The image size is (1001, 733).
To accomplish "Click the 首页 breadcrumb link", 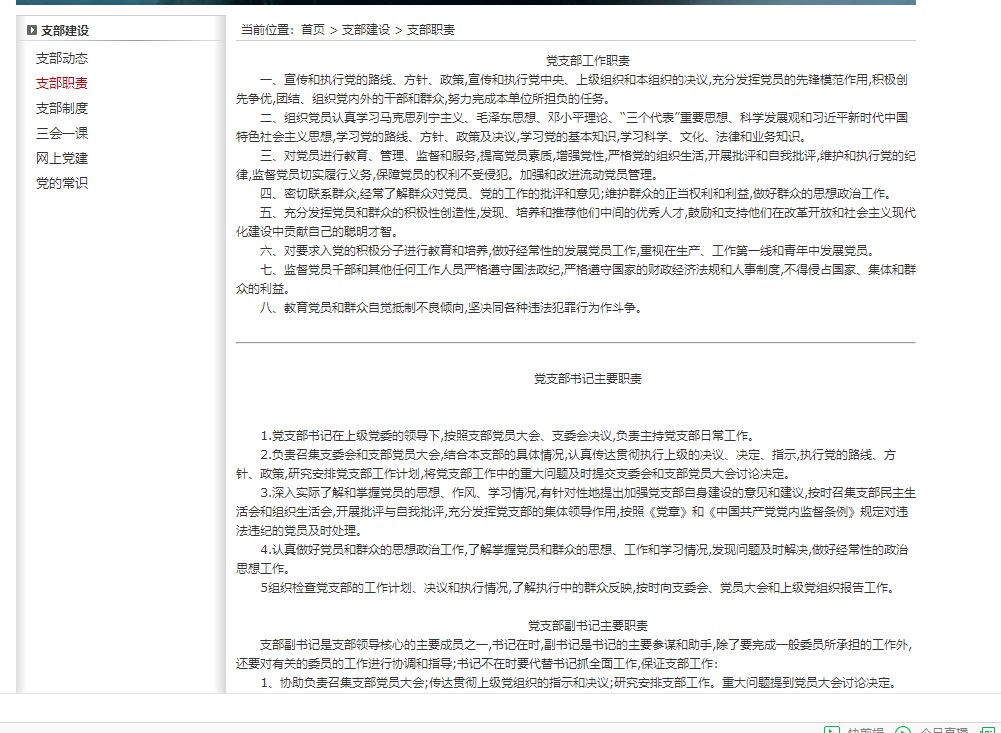I will tap(313, 30).
